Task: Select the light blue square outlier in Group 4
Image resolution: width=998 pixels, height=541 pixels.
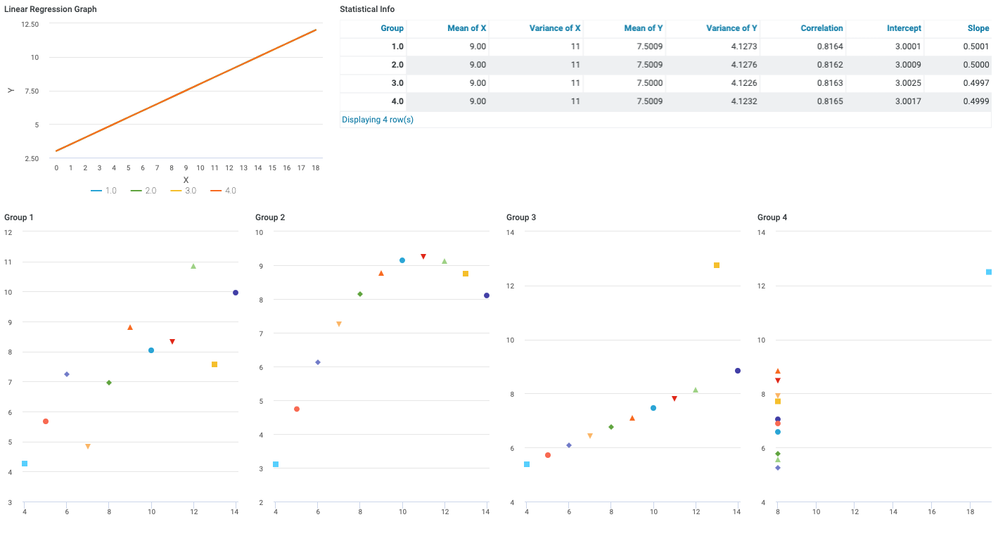Action: click(989, 272)
